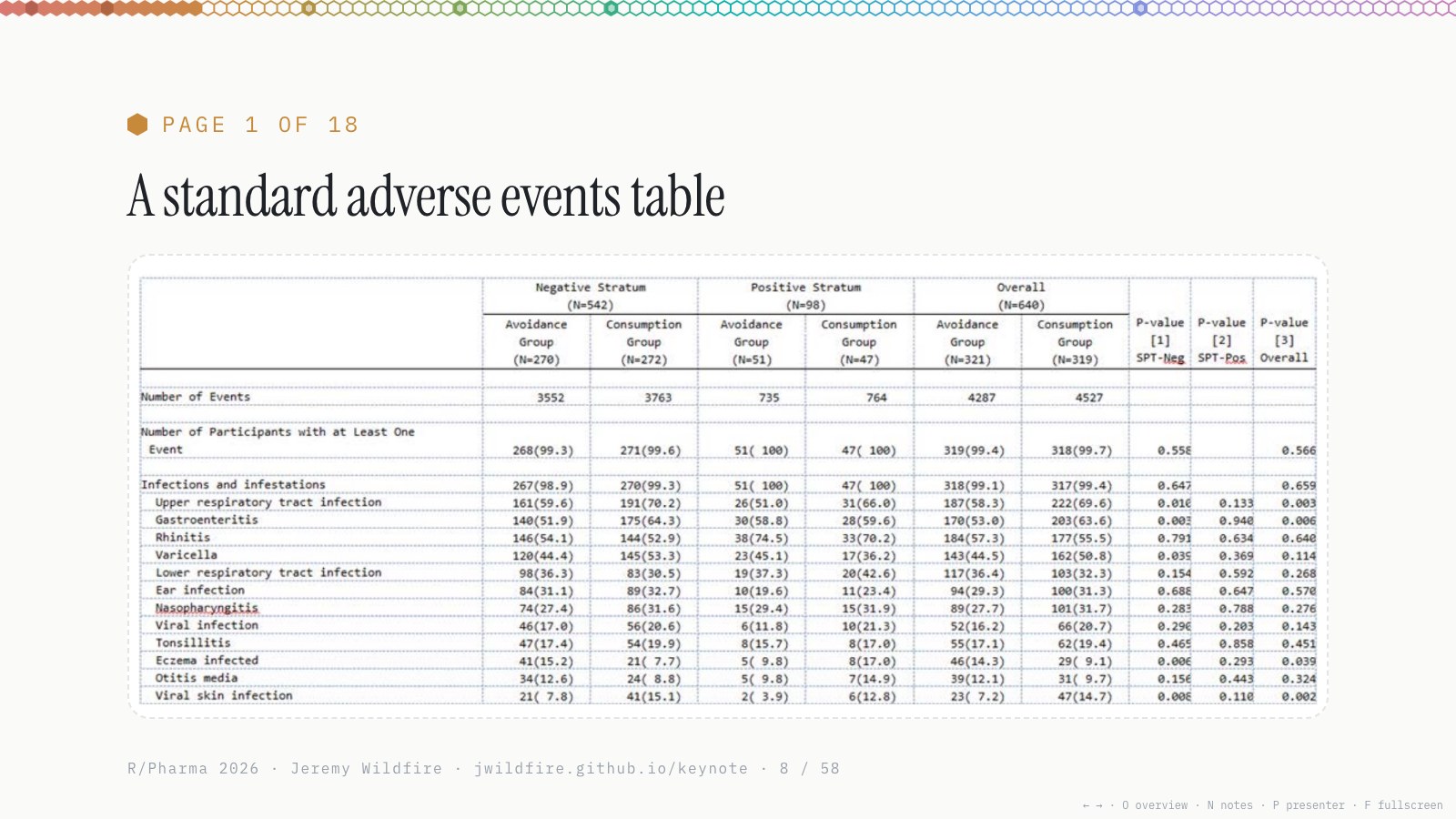Click the 'R/Pharma 2026' footer text
The width and height of the screenshot is (1456, 819).
coord(193,769)
